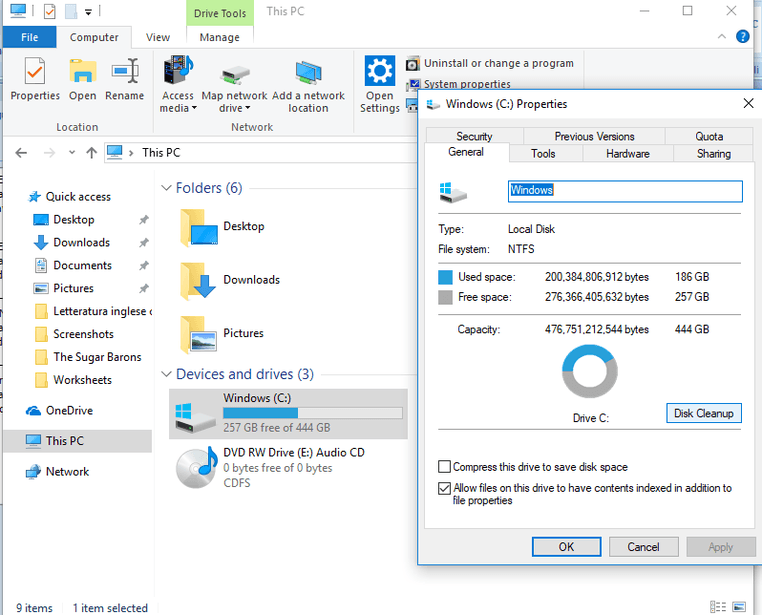Open the Access media dropdown arrow
762x615 pixels.
194,108
